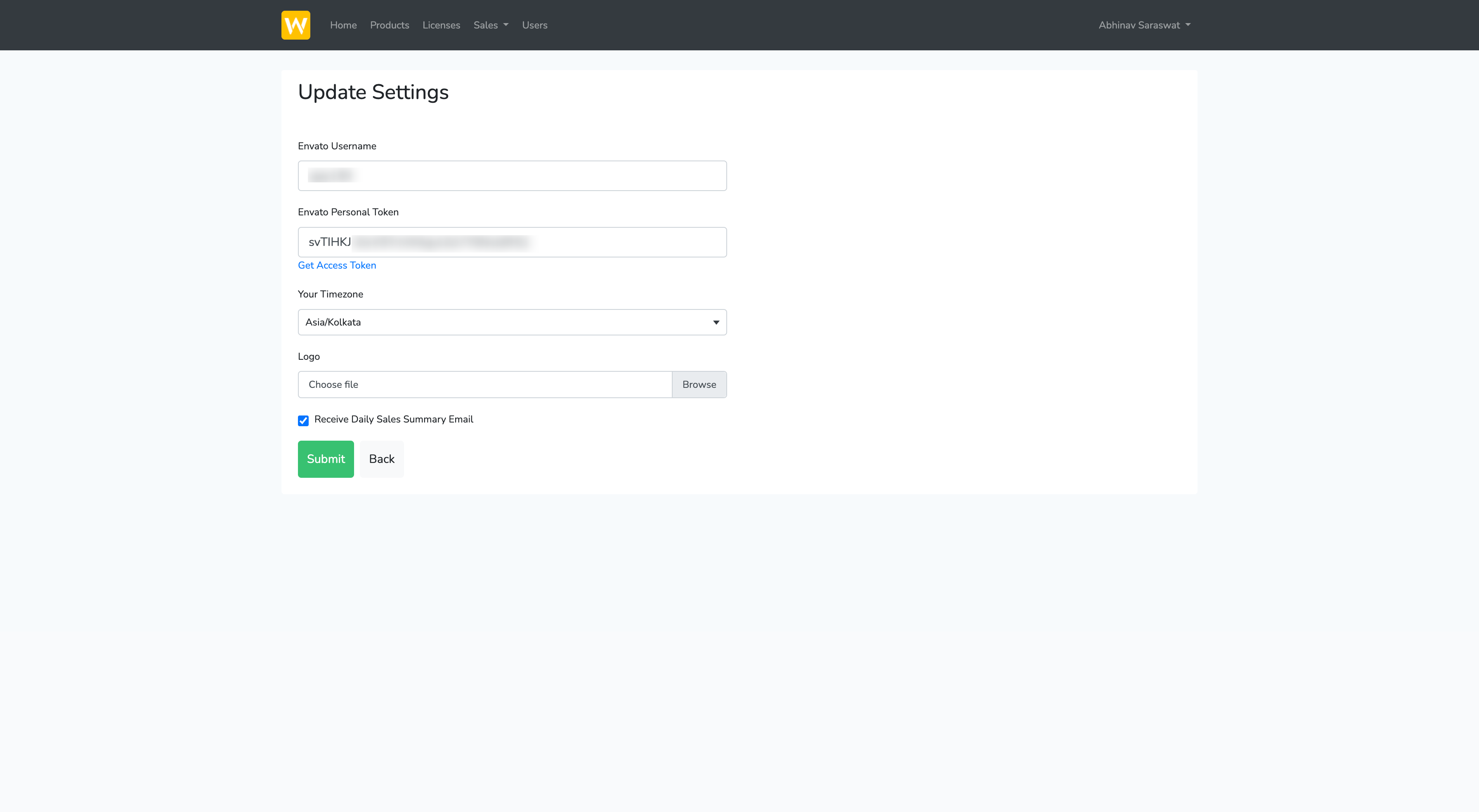This screenshot has height=812, width=1479.
Task: Click the timezone dropdown arrow
Action: (716, 322)
